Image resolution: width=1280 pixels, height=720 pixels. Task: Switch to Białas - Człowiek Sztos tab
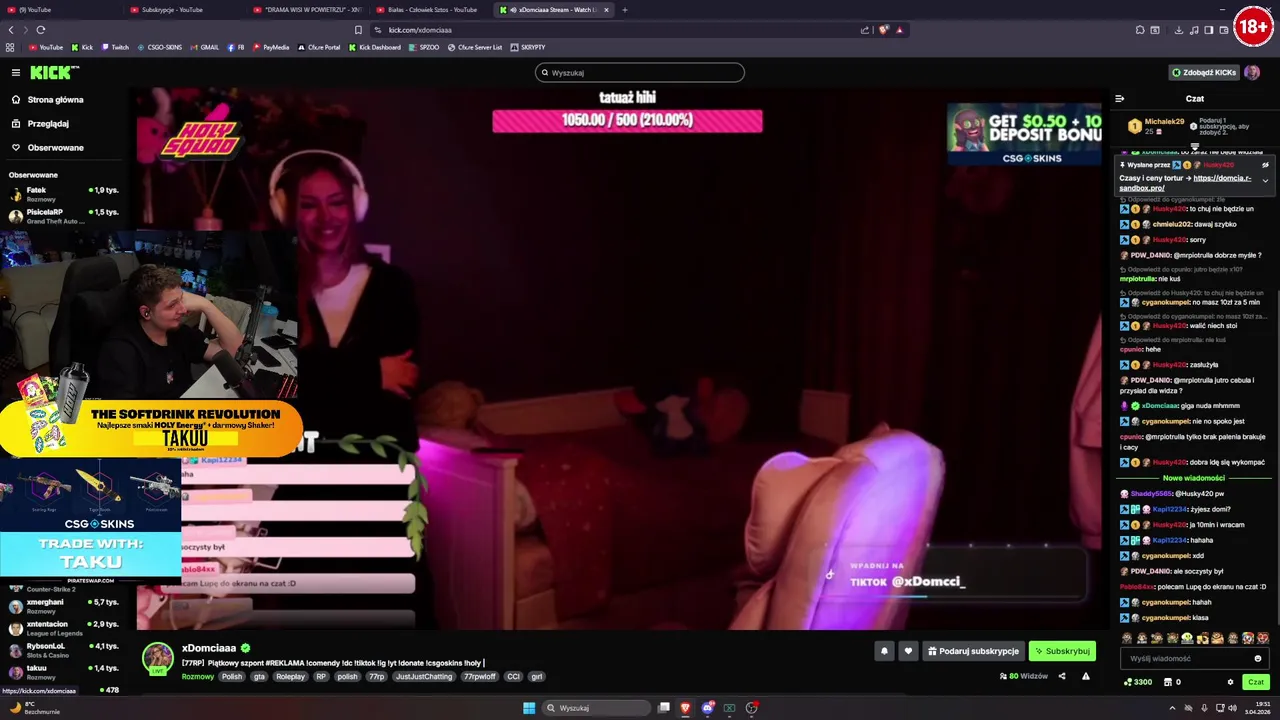[432, 10]
